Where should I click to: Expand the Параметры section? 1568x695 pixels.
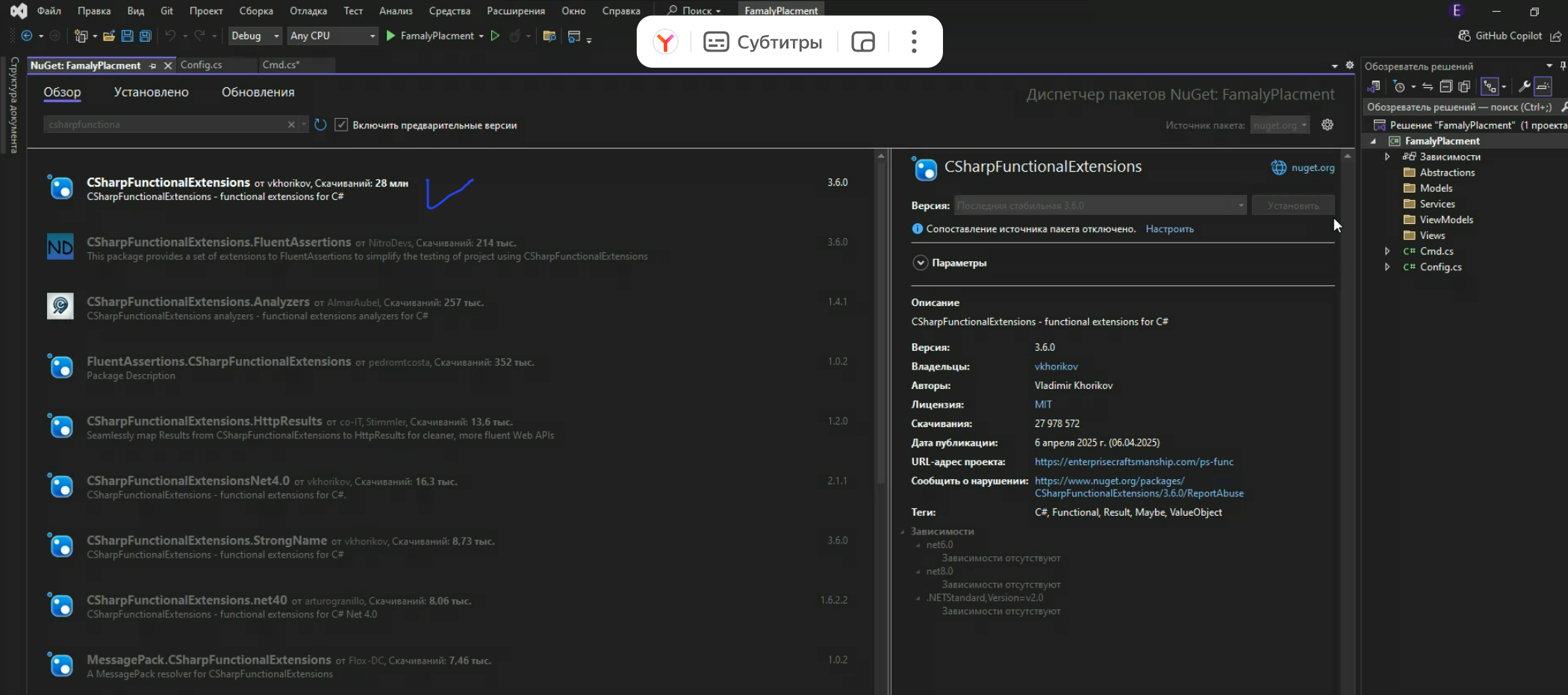921,263
